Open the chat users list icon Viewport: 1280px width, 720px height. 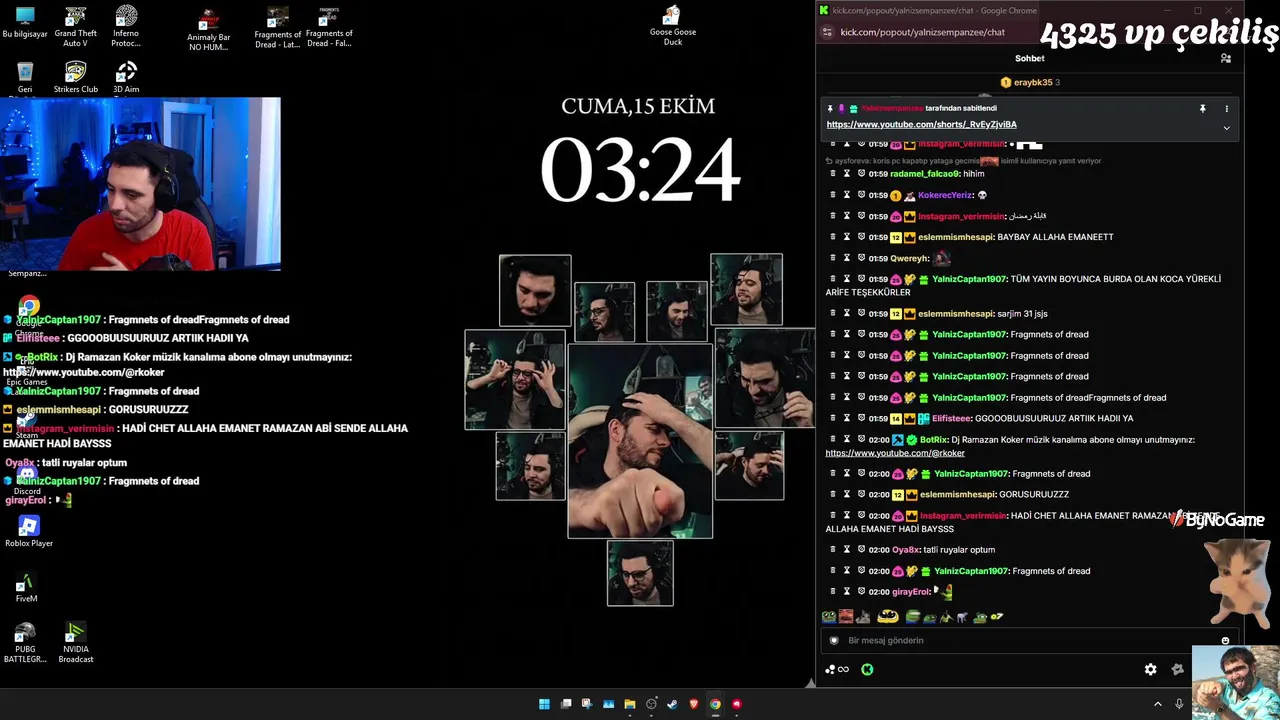pyautogui.click(x=1226, y=58)
